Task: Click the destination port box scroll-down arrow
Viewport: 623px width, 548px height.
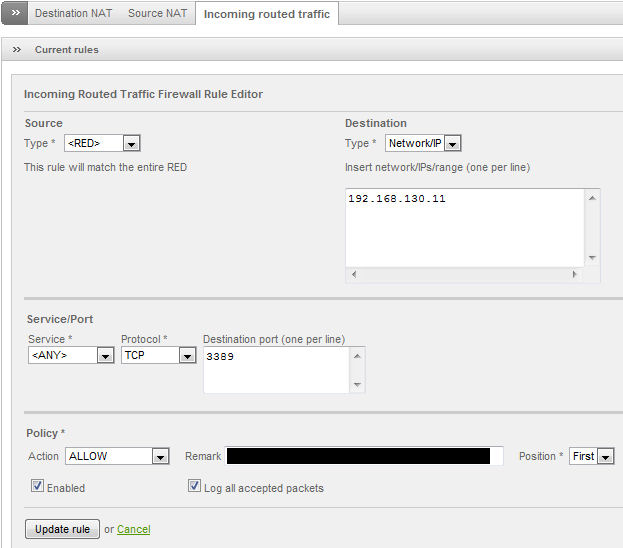Action: pyautogui.click(x=358, y=385)
